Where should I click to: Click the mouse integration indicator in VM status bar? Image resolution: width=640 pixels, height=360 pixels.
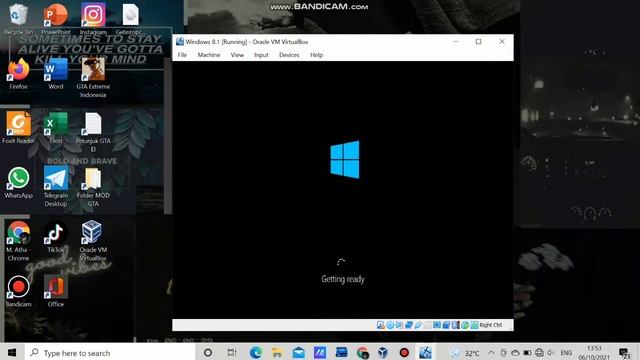[465, 325]
